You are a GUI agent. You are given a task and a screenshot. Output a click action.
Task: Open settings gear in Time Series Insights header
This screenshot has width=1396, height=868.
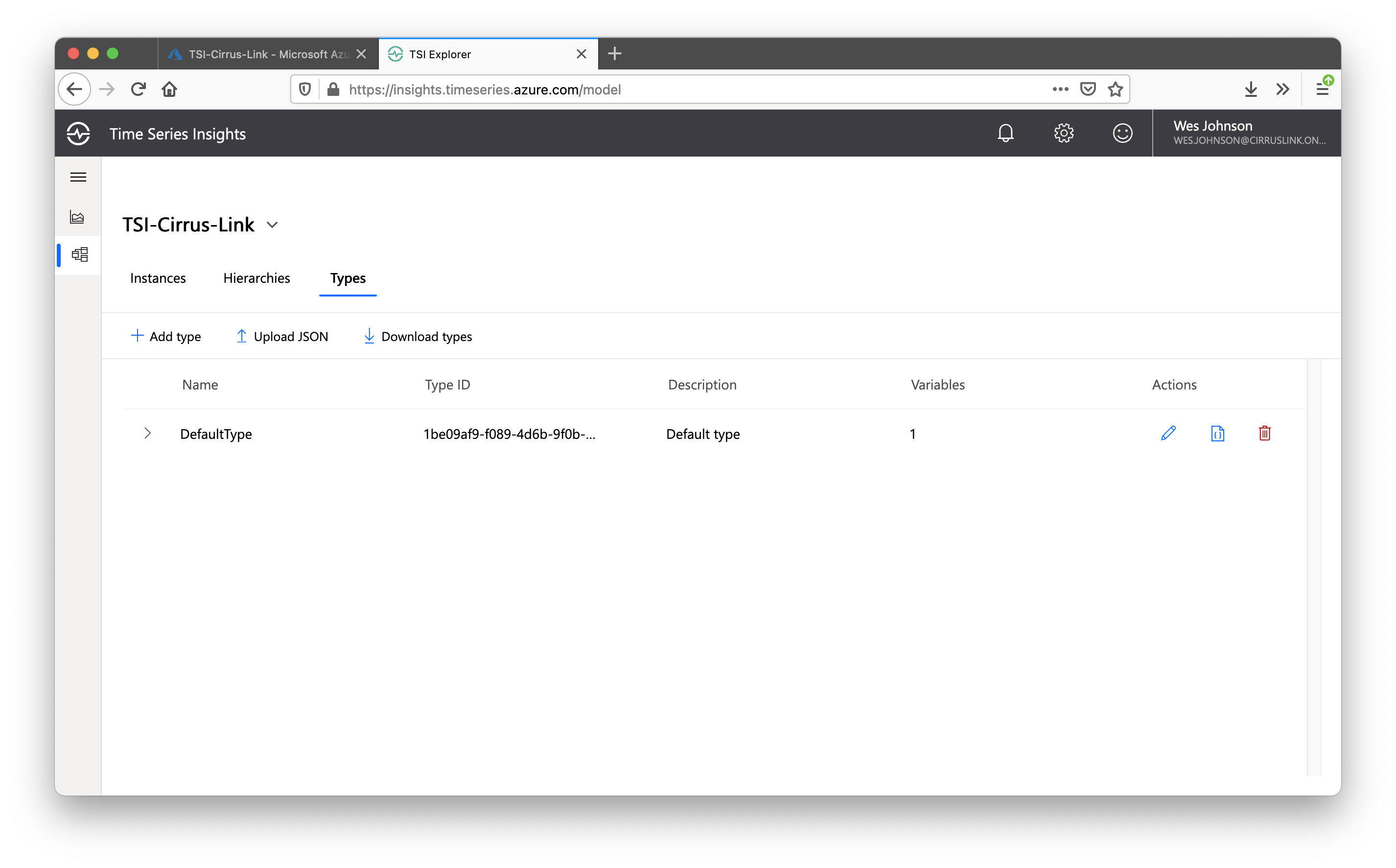pyautogui.click(x=1064, y=133)
